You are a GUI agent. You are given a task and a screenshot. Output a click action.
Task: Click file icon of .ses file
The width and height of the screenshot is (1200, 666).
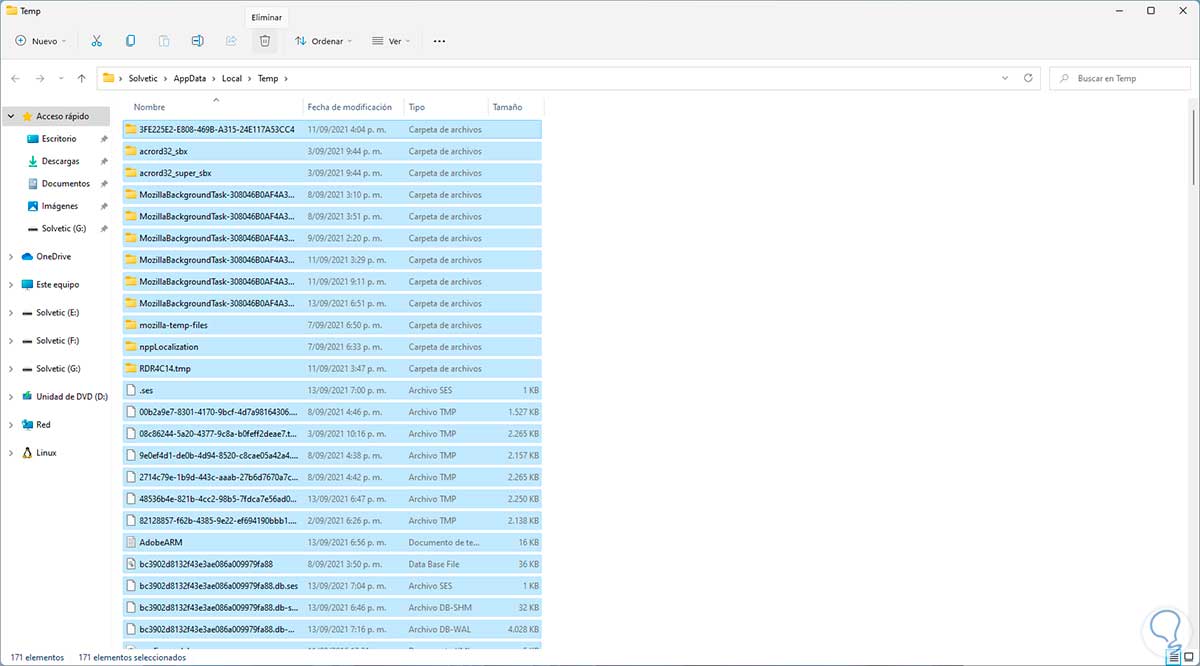(131, 390)
